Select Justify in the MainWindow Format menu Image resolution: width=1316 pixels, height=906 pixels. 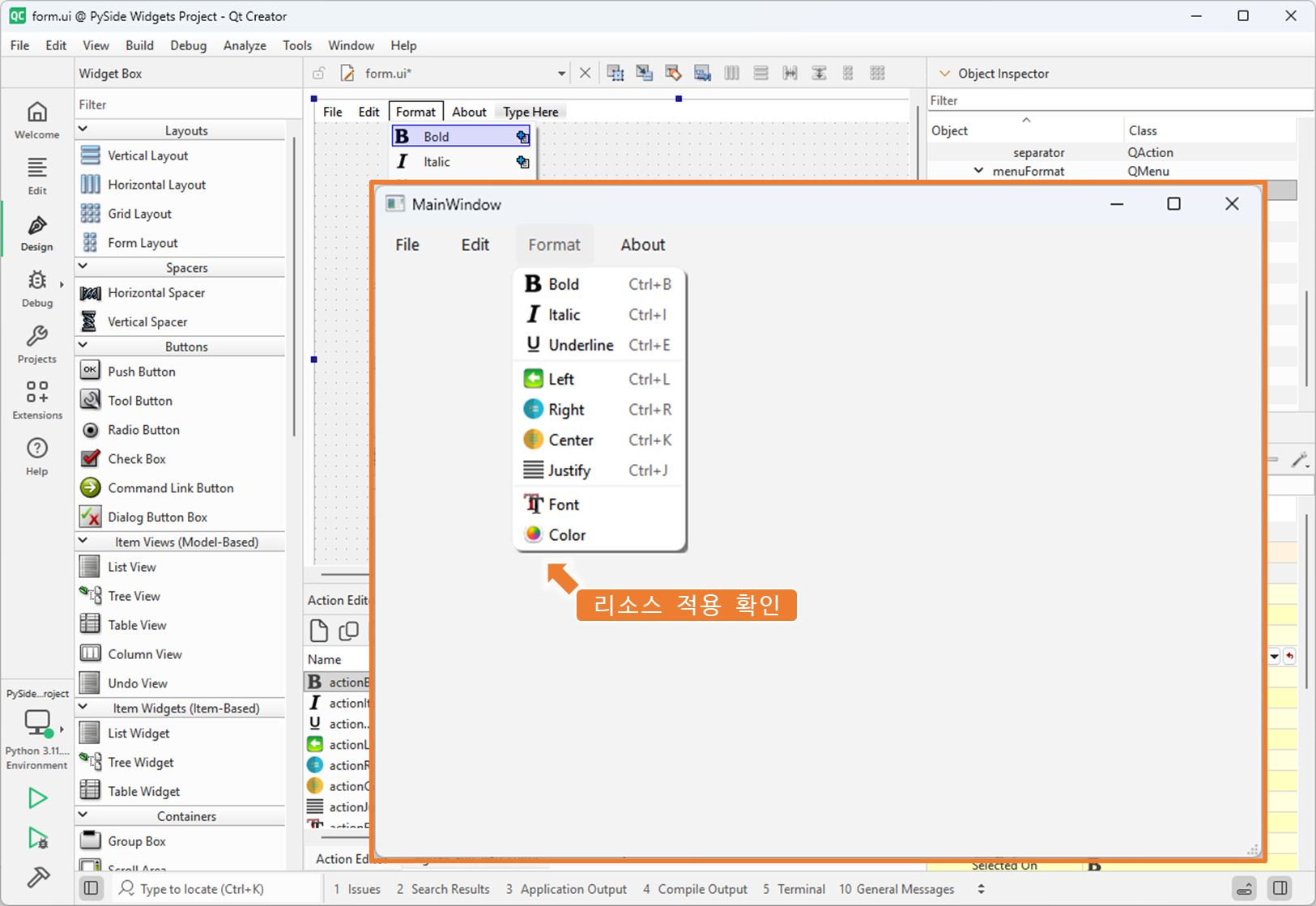click(599, 470)
